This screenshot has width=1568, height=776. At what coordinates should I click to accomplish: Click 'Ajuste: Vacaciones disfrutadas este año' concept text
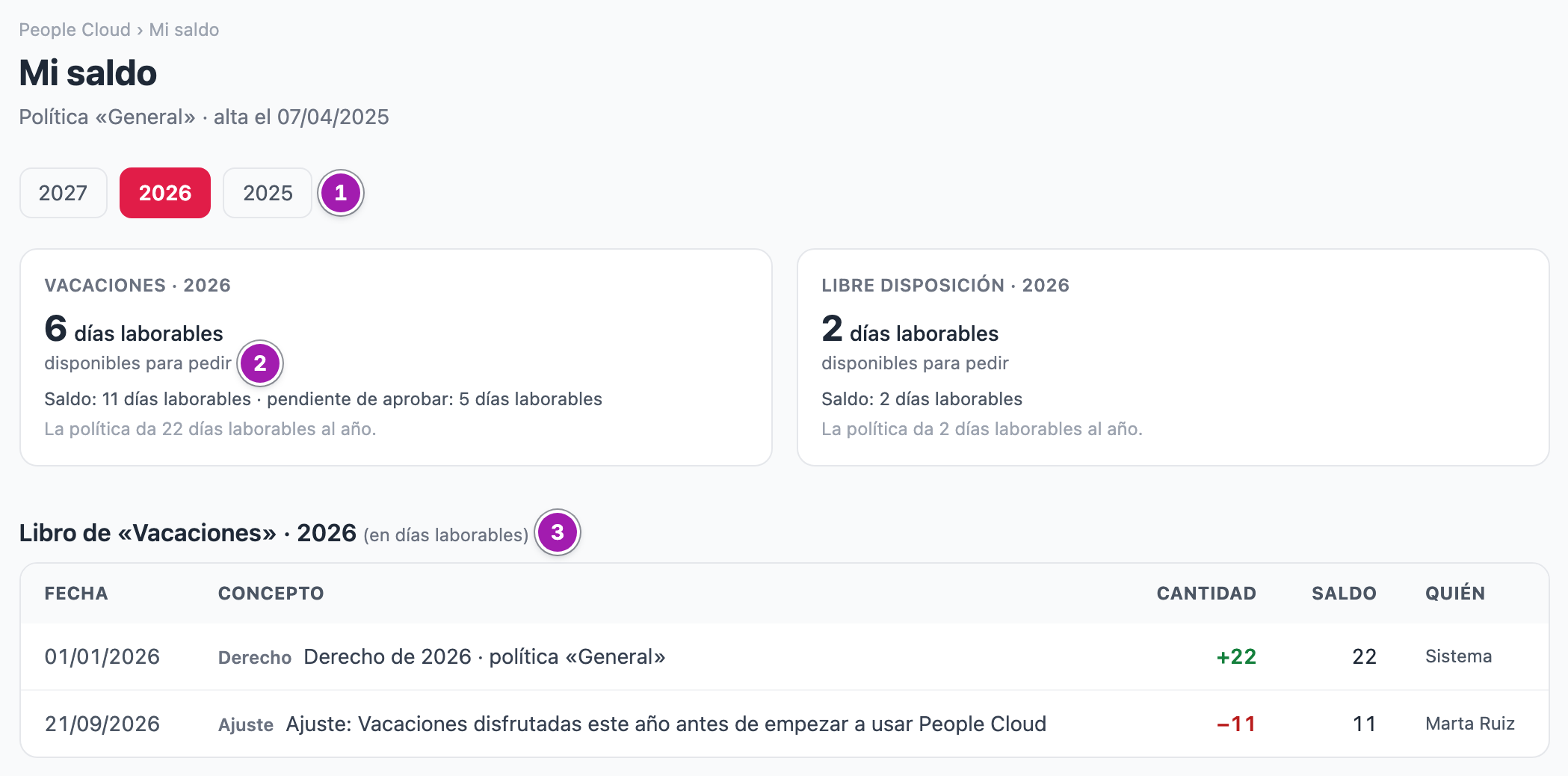pos(666,724)
